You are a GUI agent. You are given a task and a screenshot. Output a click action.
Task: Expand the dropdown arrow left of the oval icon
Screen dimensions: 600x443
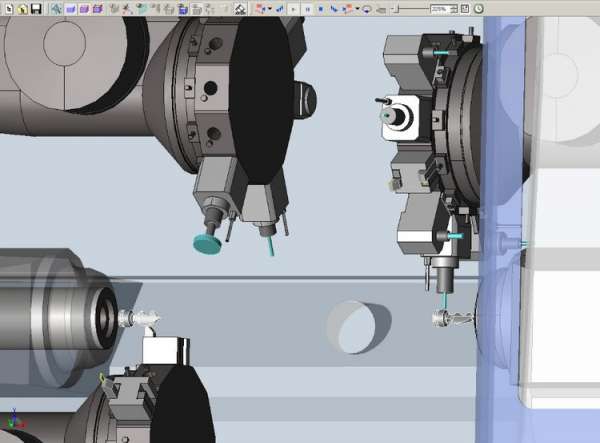pos(358,8)
